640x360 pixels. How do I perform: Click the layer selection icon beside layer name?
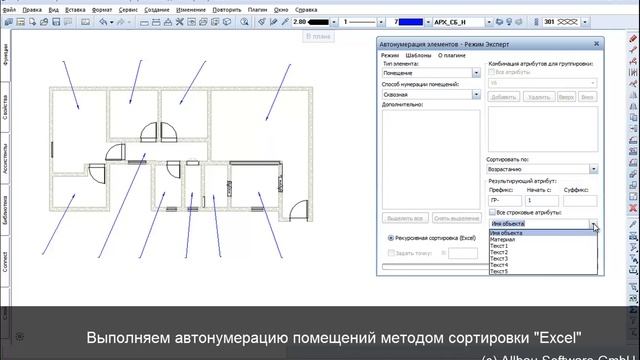[499, 22]
